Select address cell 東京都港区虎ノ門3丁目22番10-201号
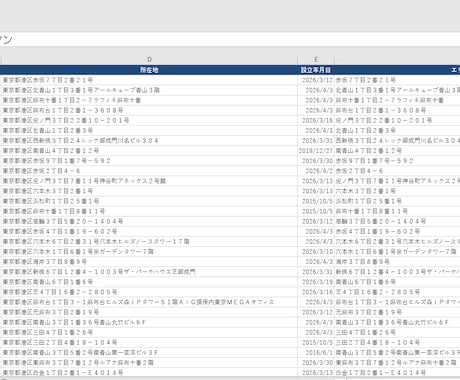The height and width of the screenshot is (380, 460). (149, 121)
